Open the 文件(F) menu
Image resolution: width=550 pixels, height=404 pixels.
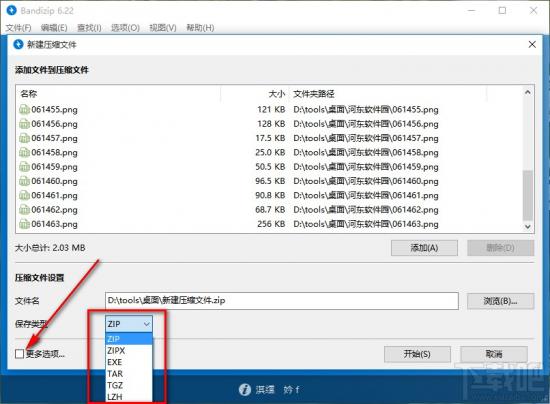(19, 28)
